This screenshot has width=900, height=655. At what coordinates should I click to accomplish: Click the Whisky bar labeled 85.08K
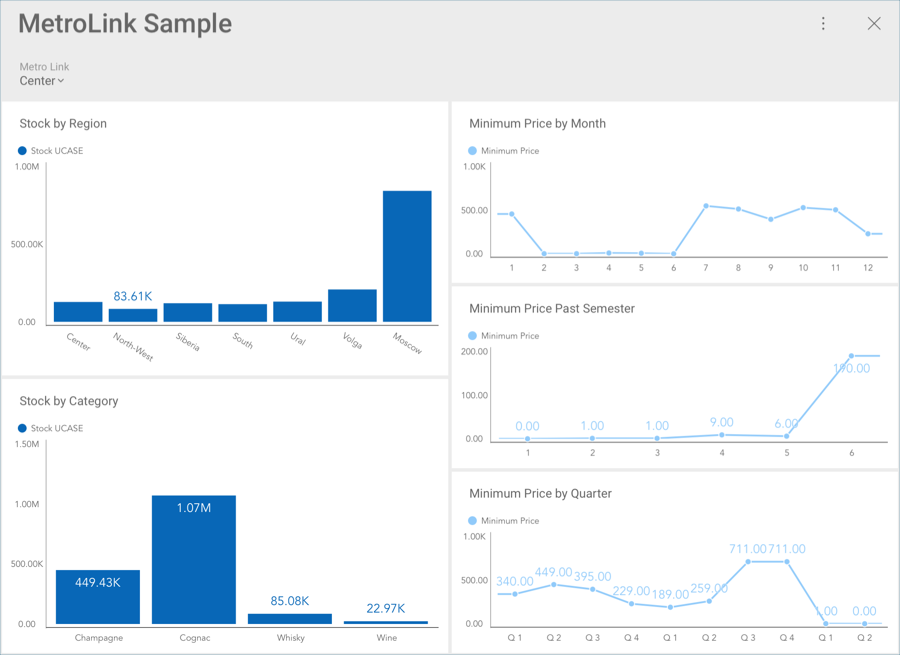pyautogui.click(x=290, y=618)
